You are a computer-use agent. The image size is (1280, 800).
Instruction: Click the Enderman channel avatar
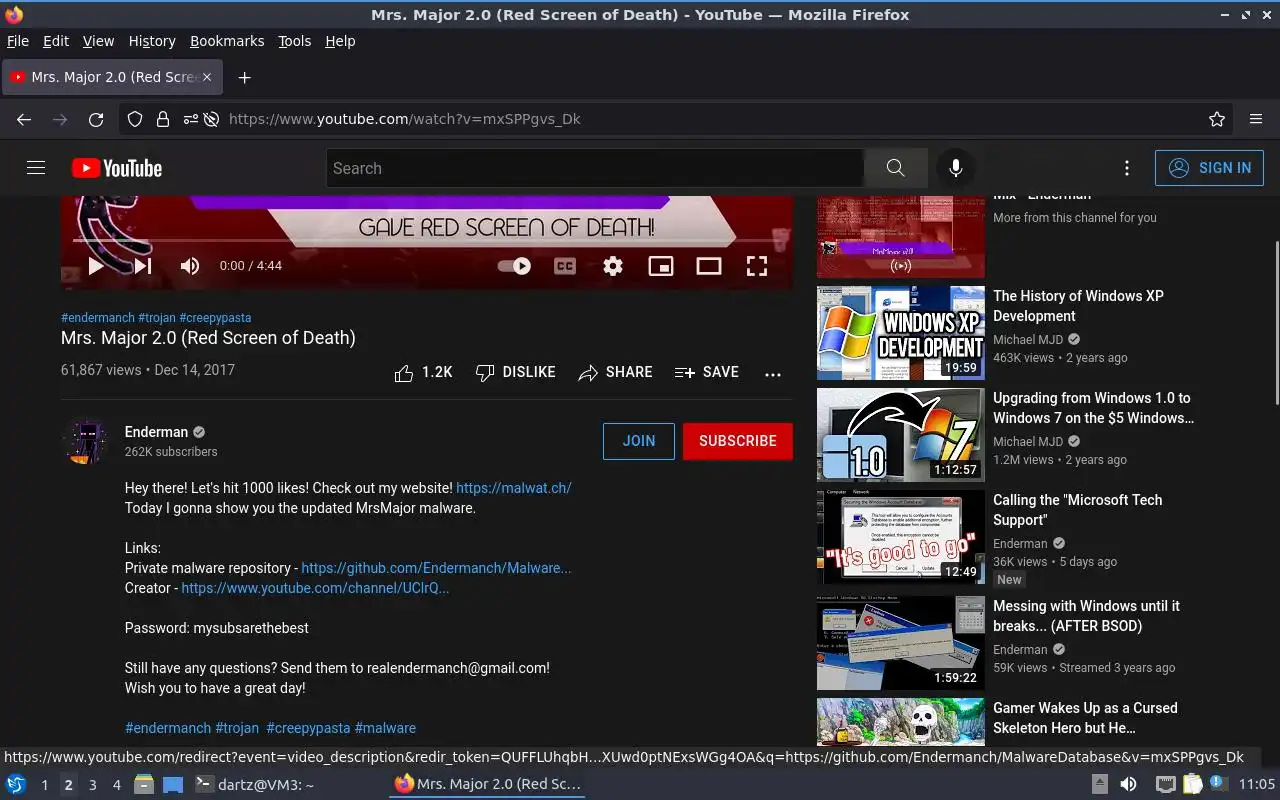point(85,441)
